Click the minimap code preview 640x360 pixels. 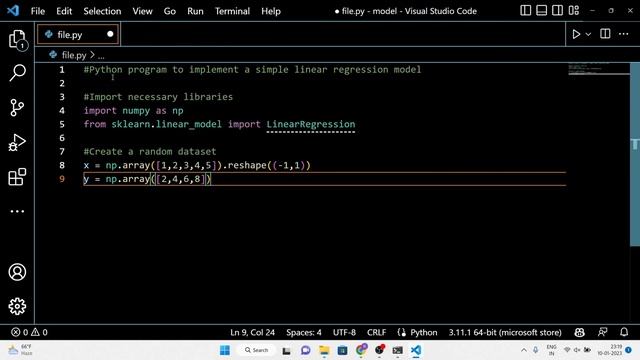coord(598,69)
